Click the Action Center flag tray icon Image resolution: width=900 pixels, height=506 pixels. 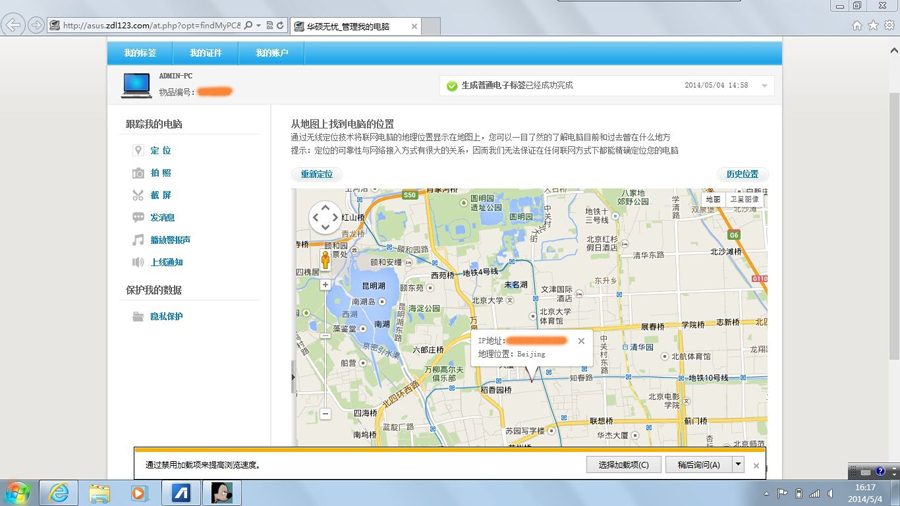(782, 493)
